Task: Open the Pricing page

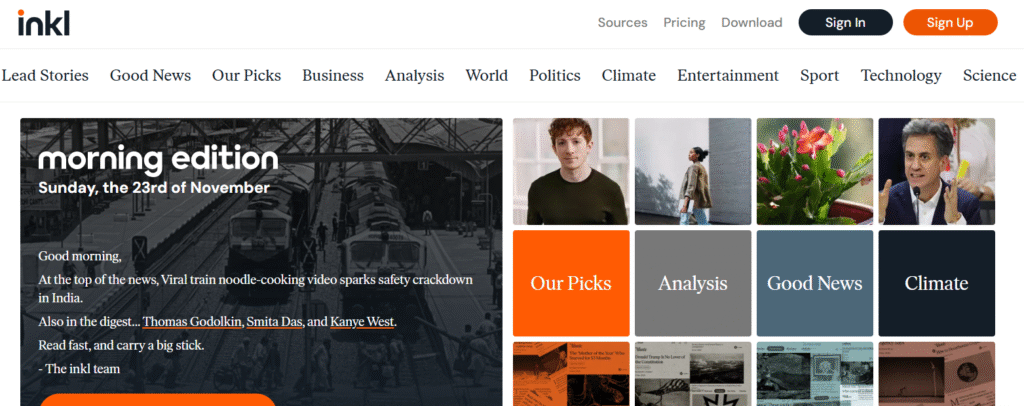Action: 684,23
